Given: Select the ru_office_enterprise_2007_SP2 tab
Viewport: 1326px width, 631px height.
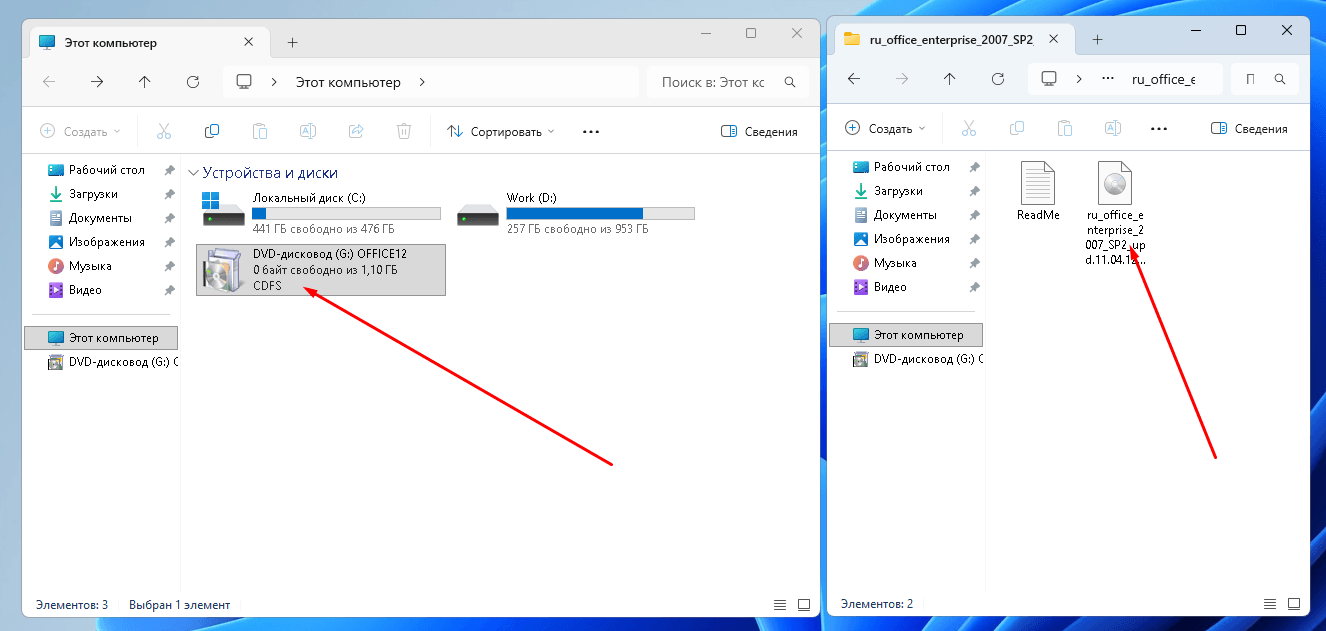Looking at the screenshot, I should 955,39.
